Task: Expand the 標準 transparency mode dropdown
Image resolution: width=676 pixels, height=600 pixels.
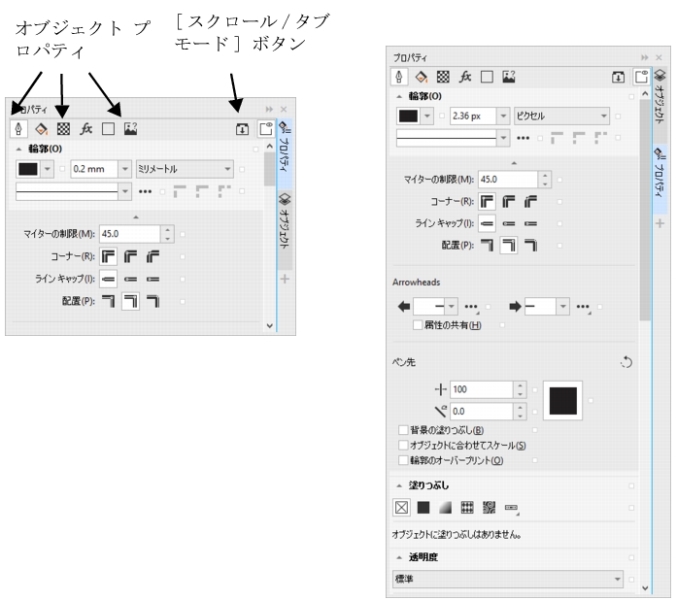Action: (618, 579)
